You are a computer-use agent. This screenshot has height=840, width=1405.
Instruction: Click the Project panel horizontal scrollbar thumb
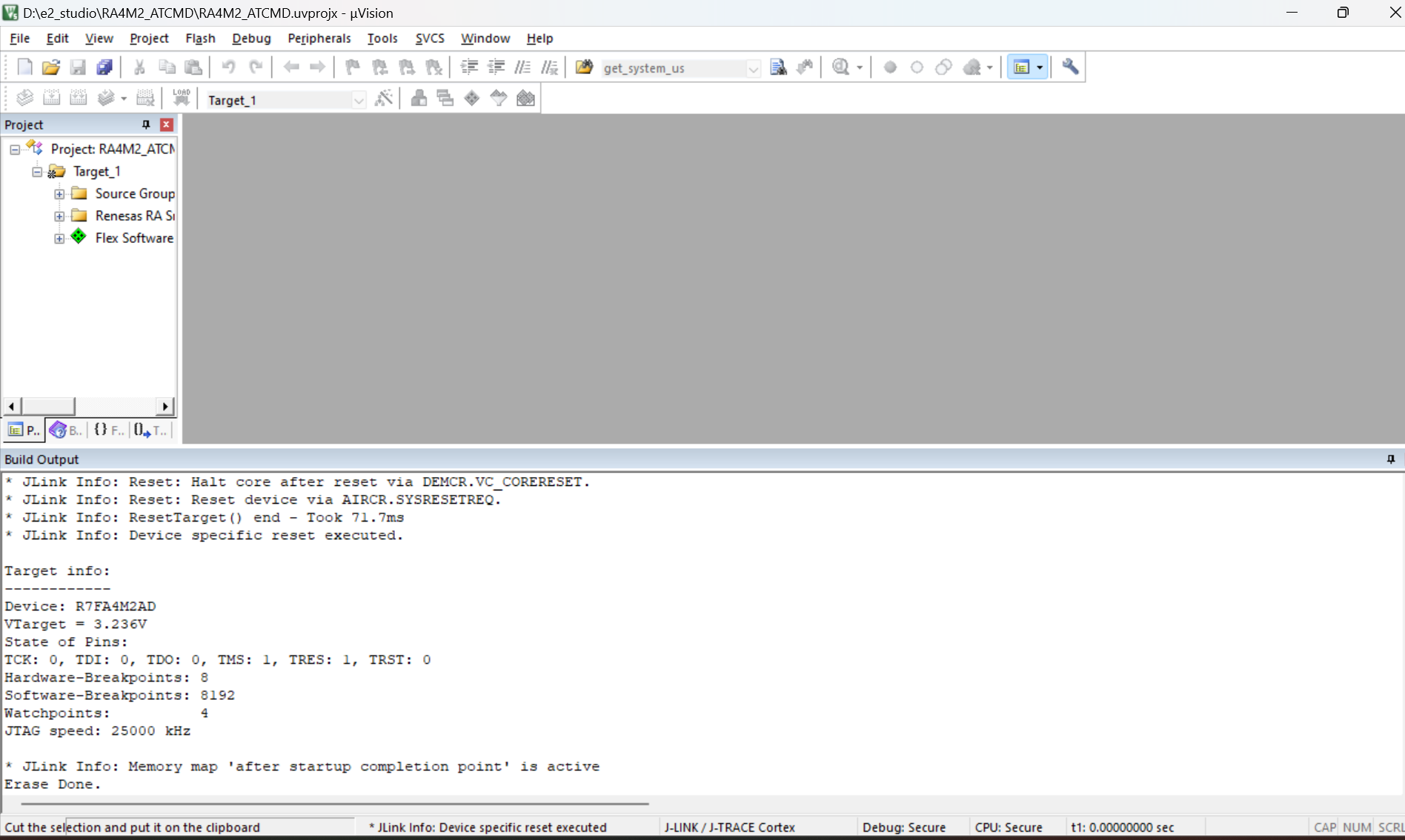pyautogui.click(x=48, y=406)
